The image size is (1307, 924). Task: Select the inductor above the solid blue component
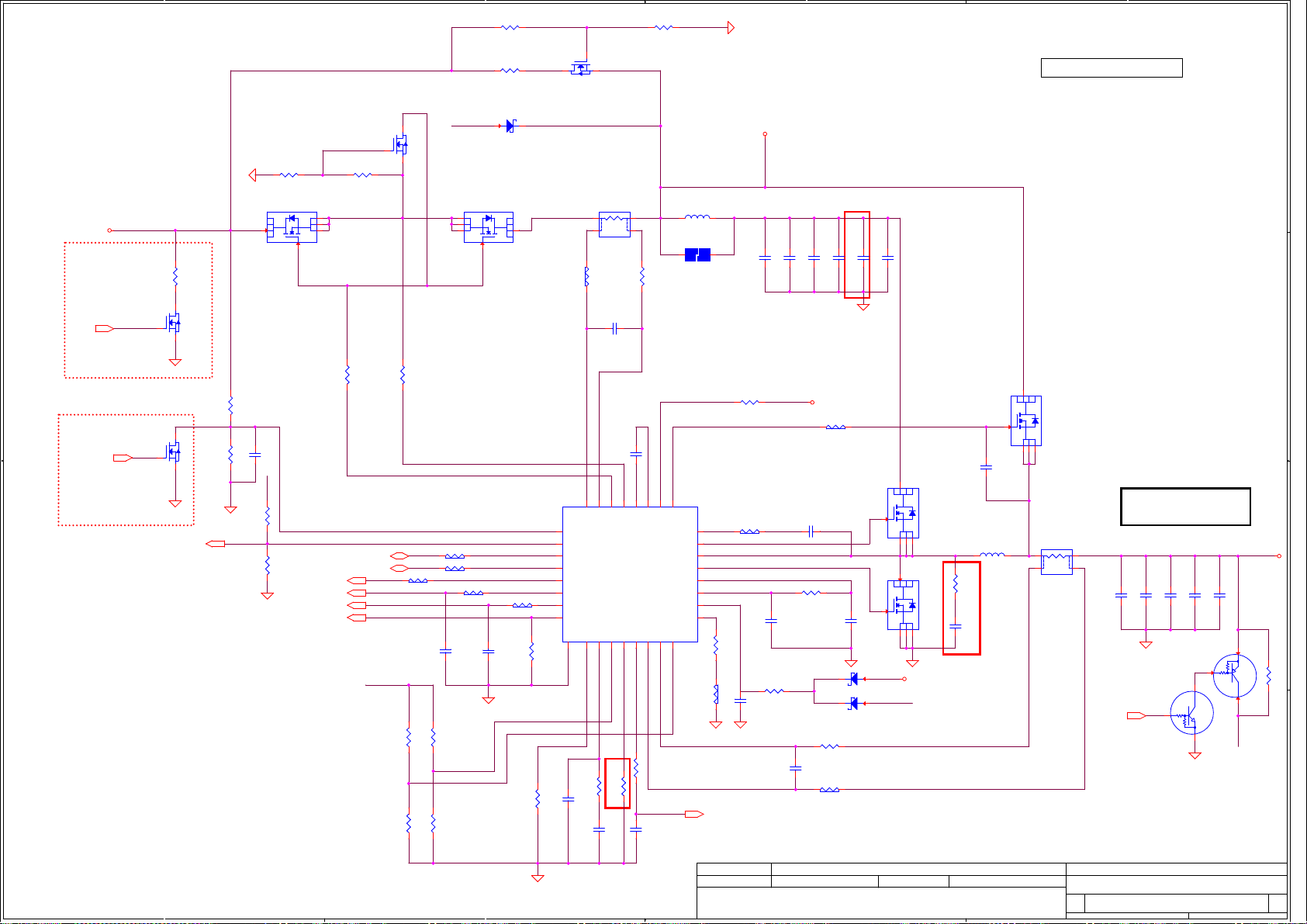[x=697, y=217]
